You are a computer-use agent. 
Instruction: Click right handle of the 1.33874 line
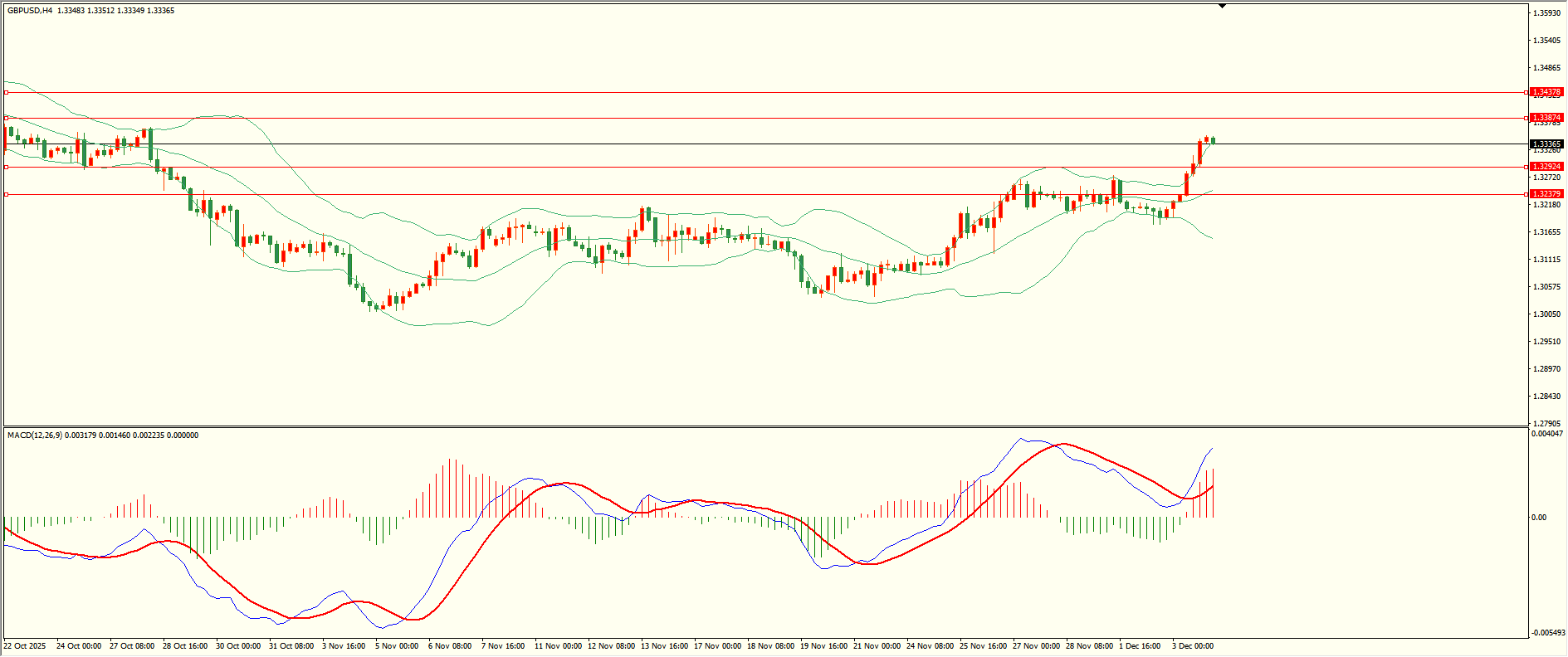(x=1526, y=118)
